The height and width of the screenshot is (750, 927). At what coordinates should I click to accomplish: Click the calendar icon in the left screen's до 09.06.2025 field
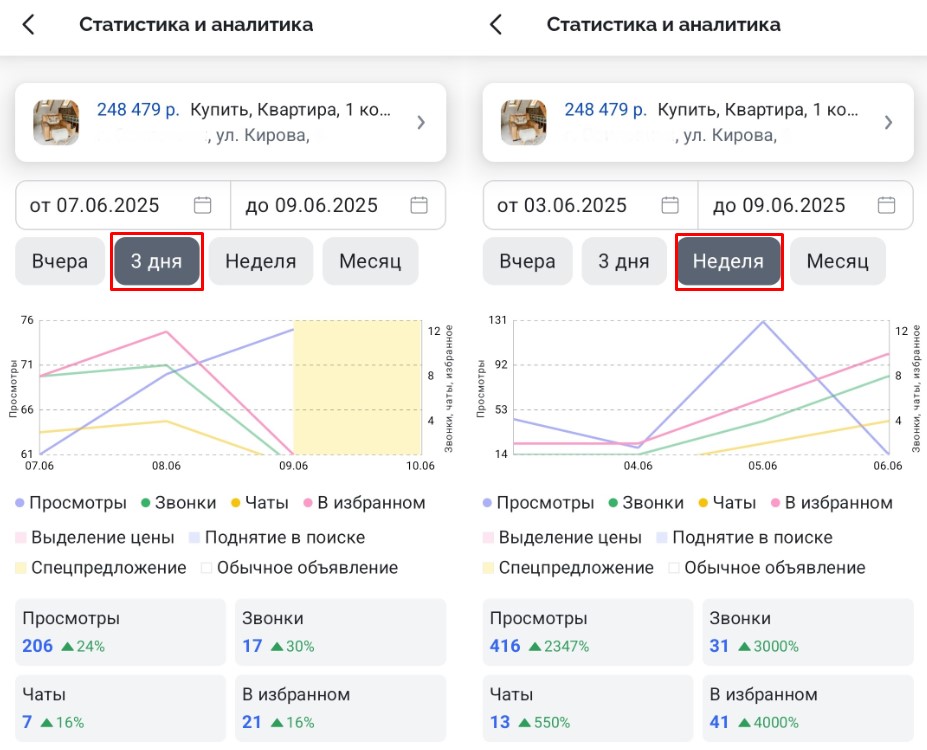coord(419,205)
